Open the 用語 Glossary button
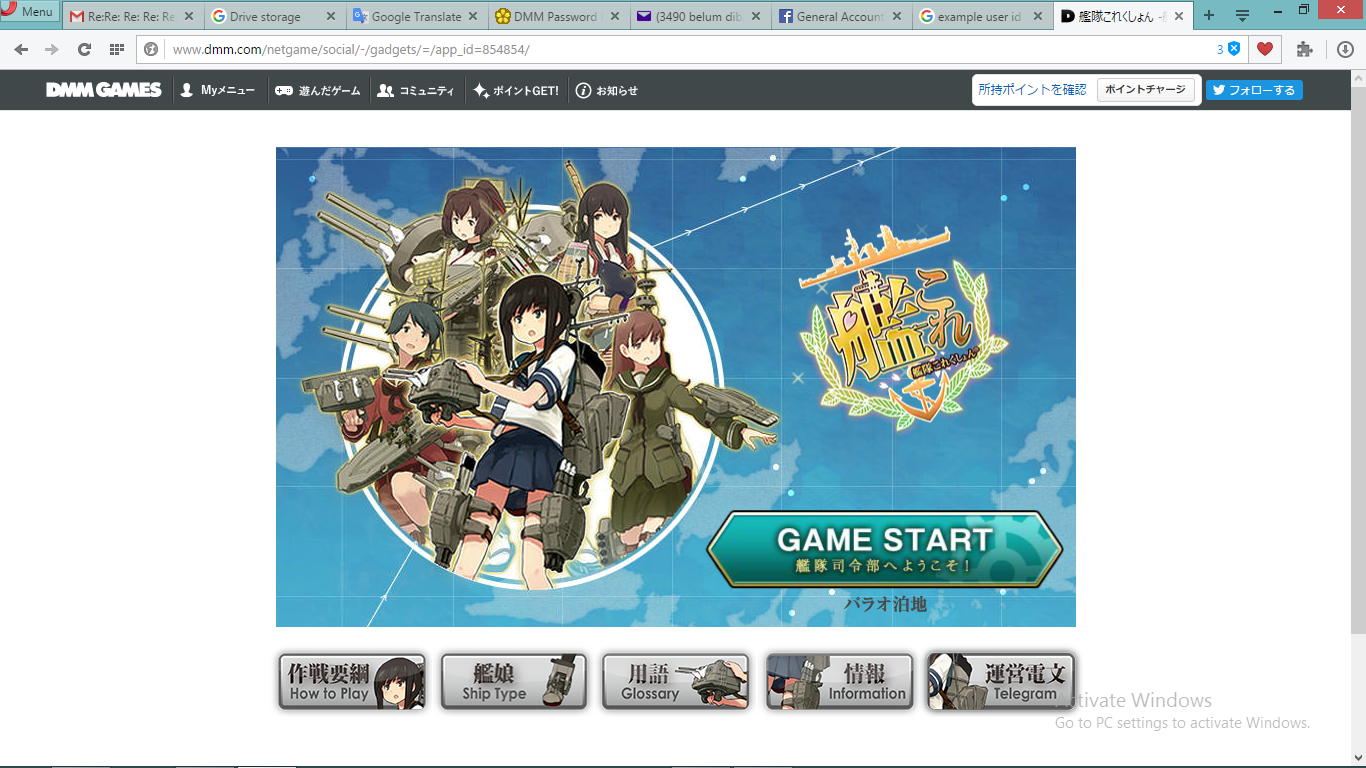This screenshot has height=768, width=1366. [676, 682]
